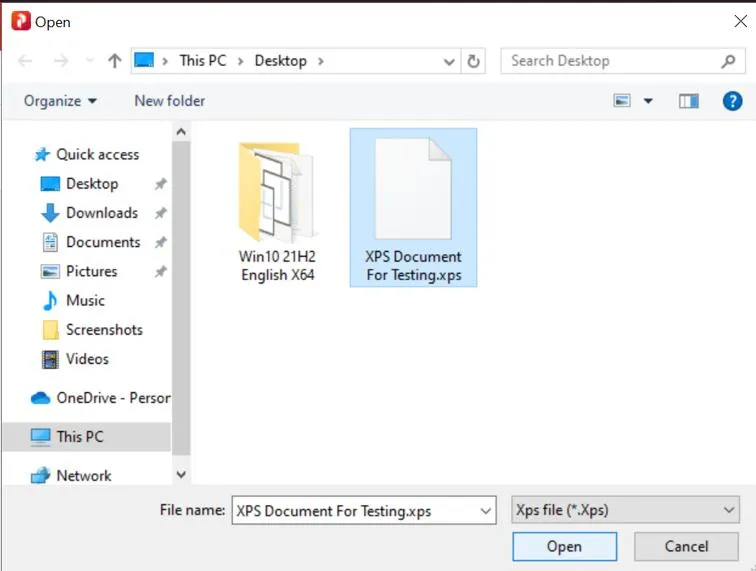Select Downloads in the navigation pane
The width and height of the screenshot is (756, 571).
click(x=101, y=213)
